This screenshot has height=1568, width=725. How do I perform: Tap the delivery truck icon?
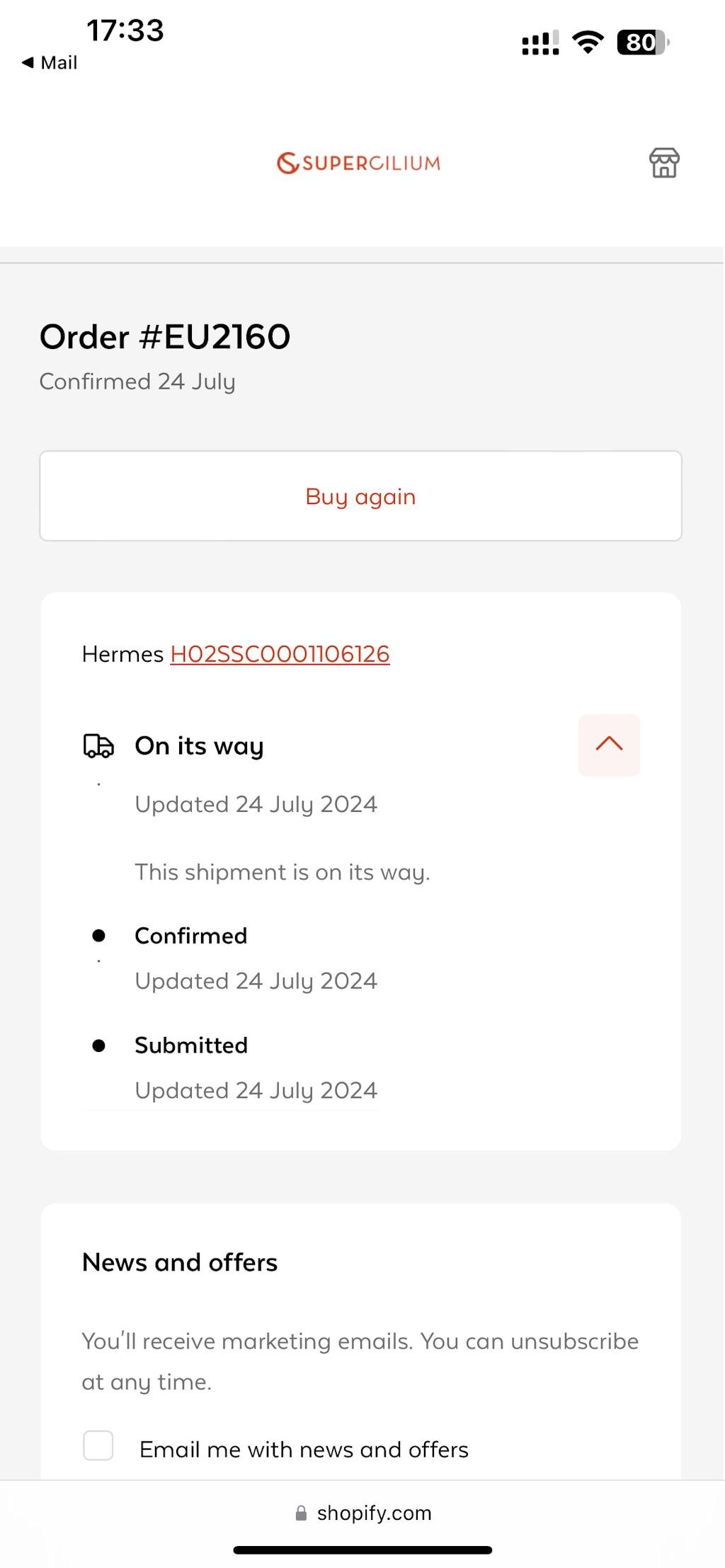(x=98, y=745)
